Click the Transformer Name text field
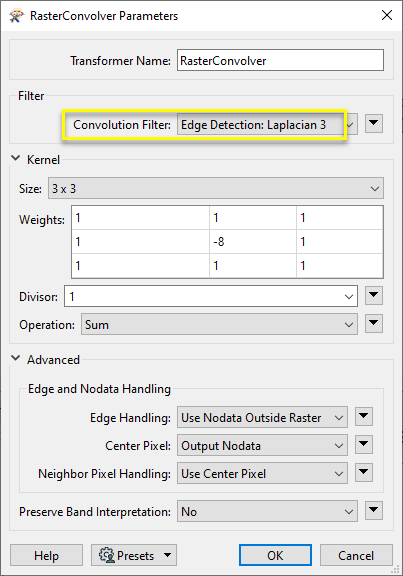 tap(280, 60)
